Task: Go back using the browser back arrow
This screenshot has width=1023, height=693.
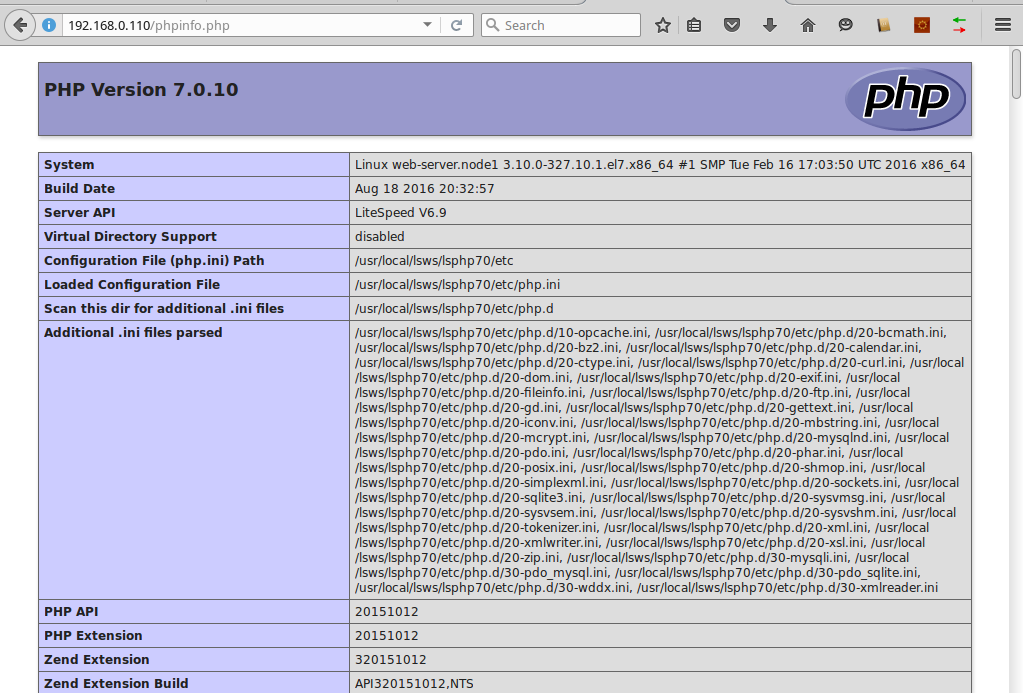Action: [20, 25]
